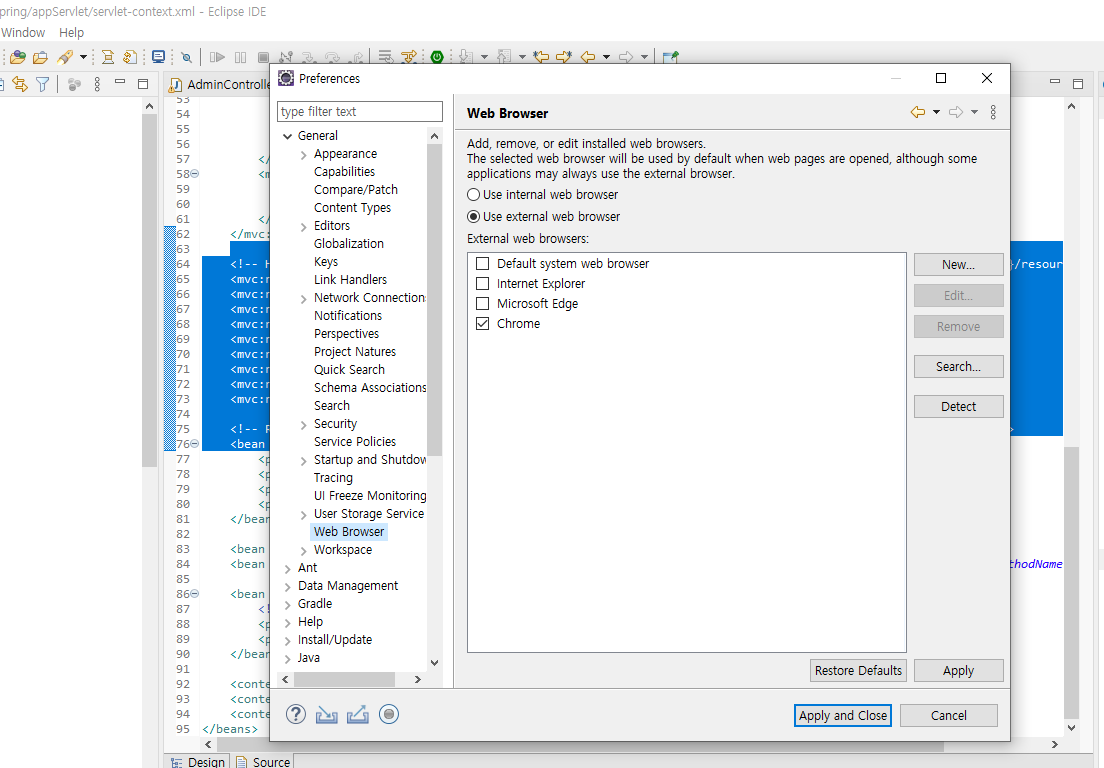This screenshot has width=1104, height=768.
Task: Click the Preferences page Forward arrow
Action: click(955, 112)
